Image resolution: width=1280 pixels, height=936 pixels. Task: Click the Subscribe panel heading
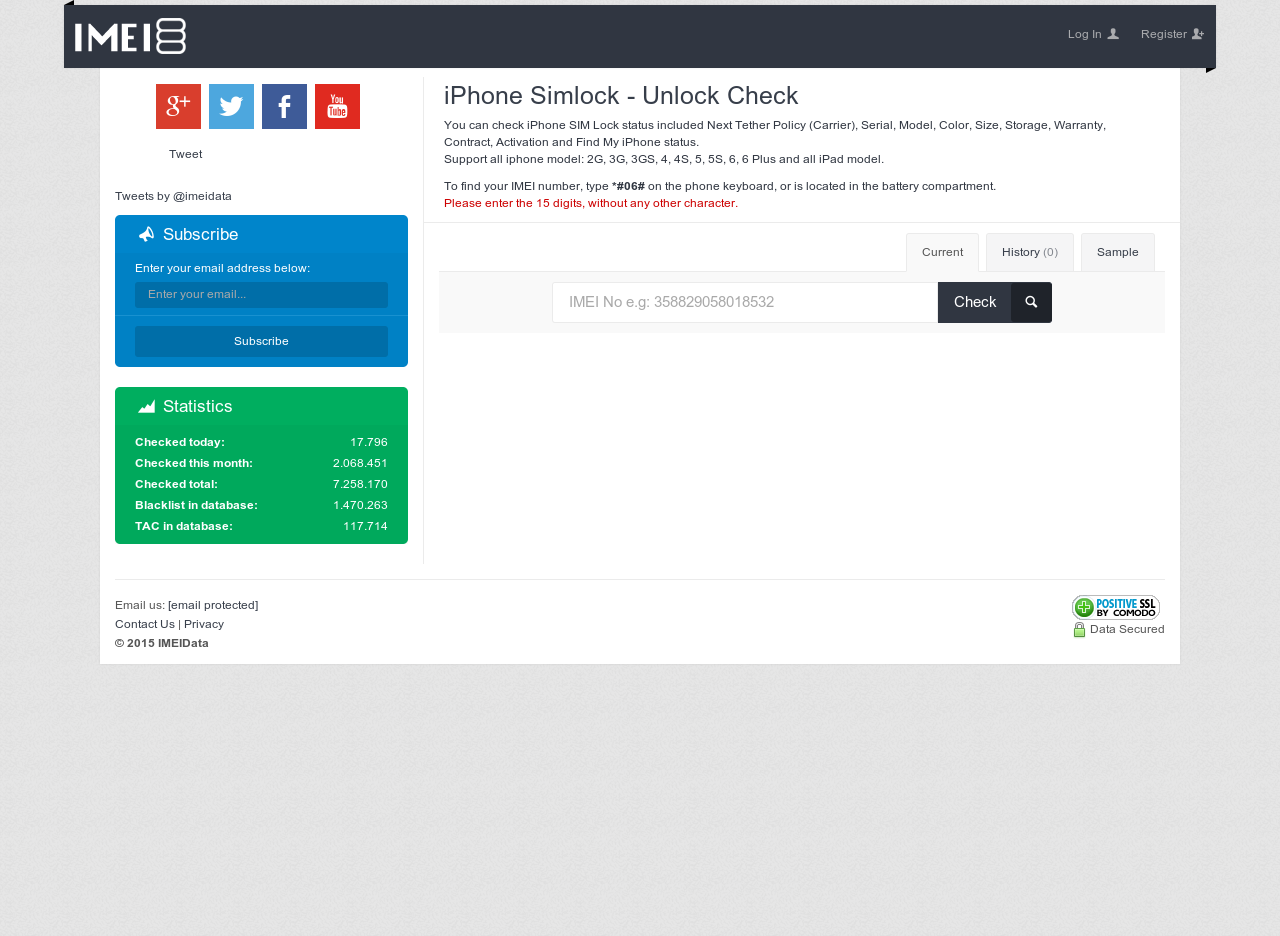tap(200, 234)
